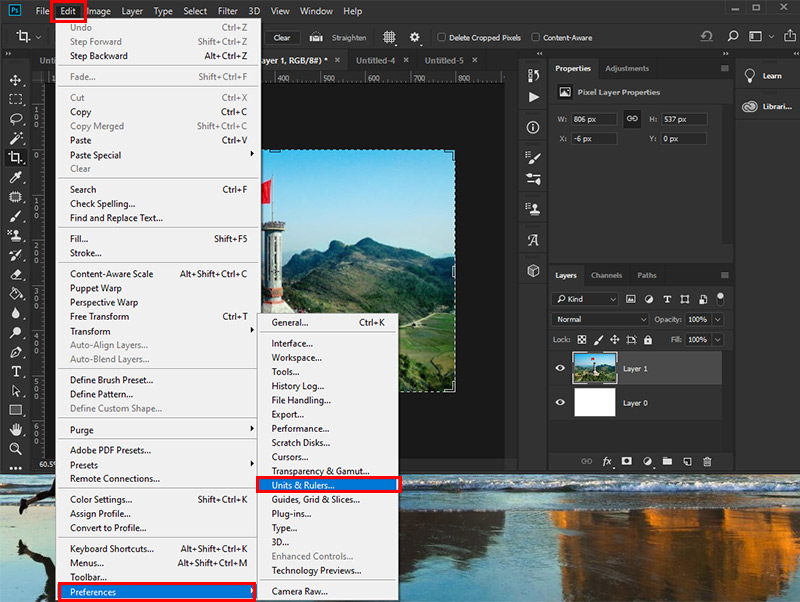Open the search magnifier icon

click(733, 36)
